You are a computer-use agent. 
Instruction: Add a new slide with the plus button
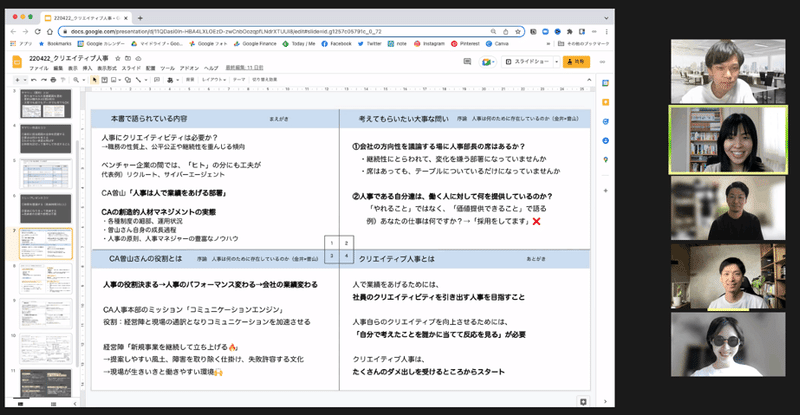[x=17, y=80]
